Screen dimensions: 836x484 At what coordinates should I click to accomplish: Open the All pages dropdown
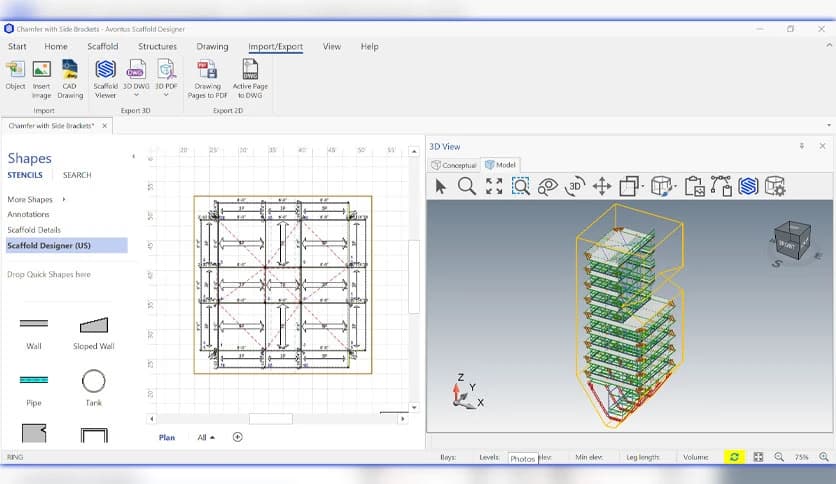pyautogui.click(x=206, y=438)
